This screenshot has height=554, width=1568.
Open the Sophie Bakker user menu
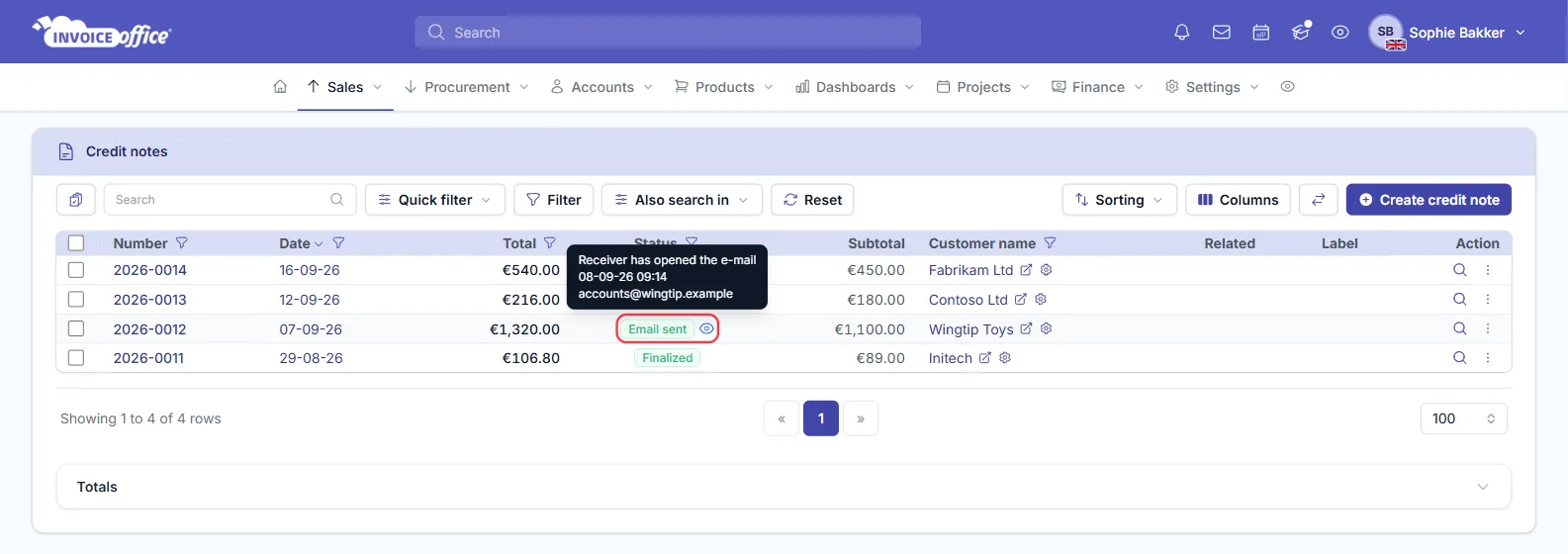click(1448, 33)
